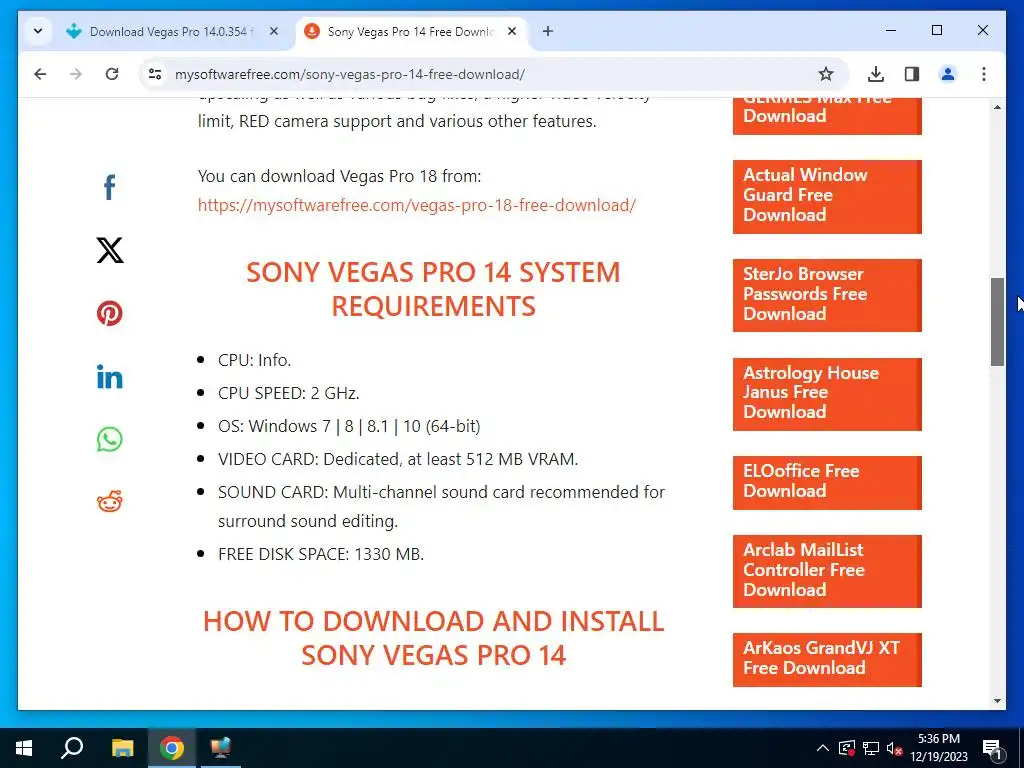Open Chrome three-dot menu

point(984,74)
